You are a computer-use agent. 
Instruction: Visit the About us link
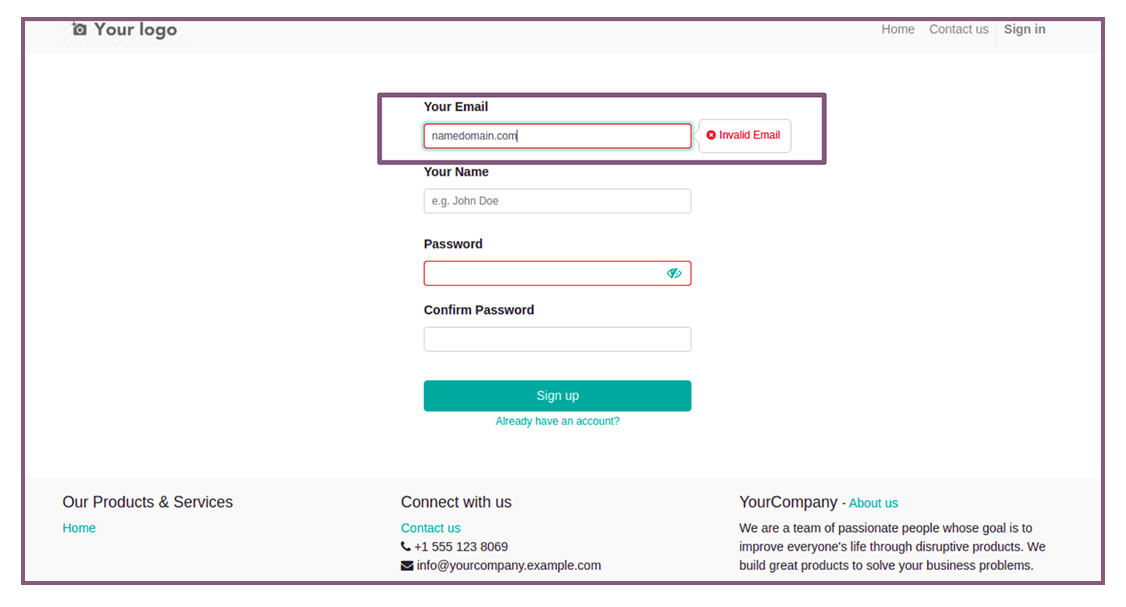[x=873, y=503]
